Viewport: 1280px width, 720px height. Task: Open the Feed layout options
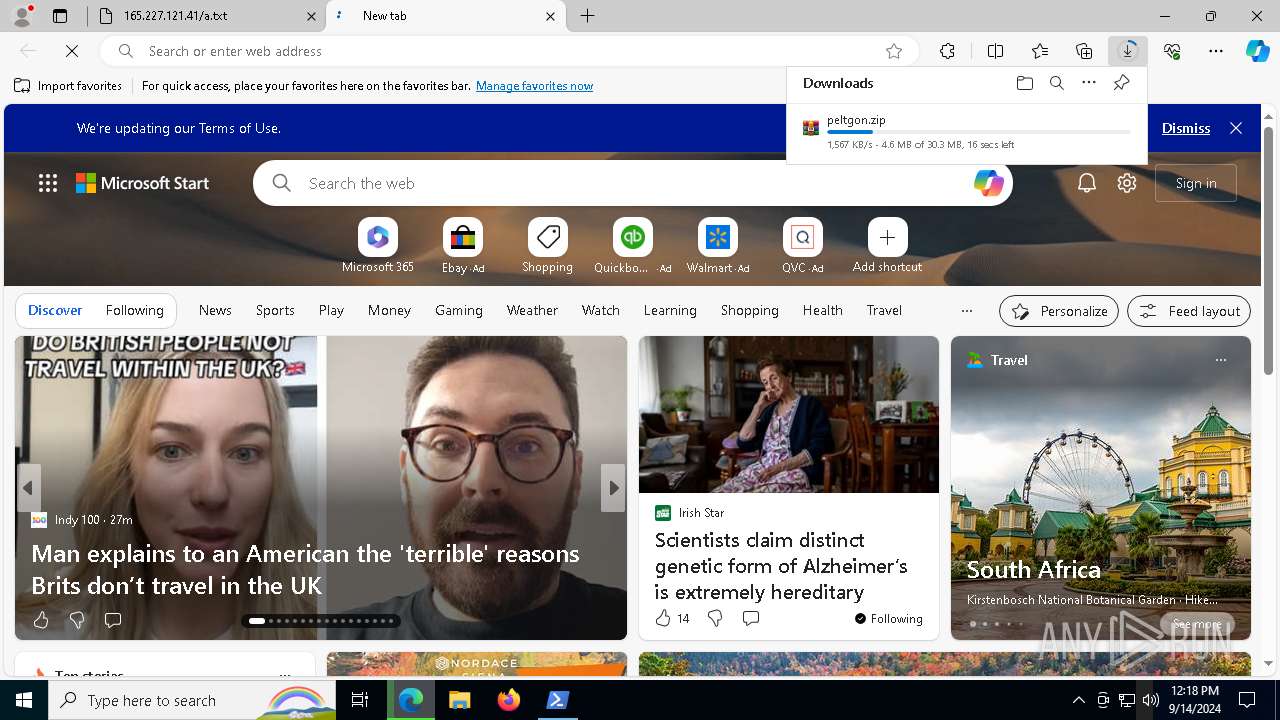[x=1189, y=311]
